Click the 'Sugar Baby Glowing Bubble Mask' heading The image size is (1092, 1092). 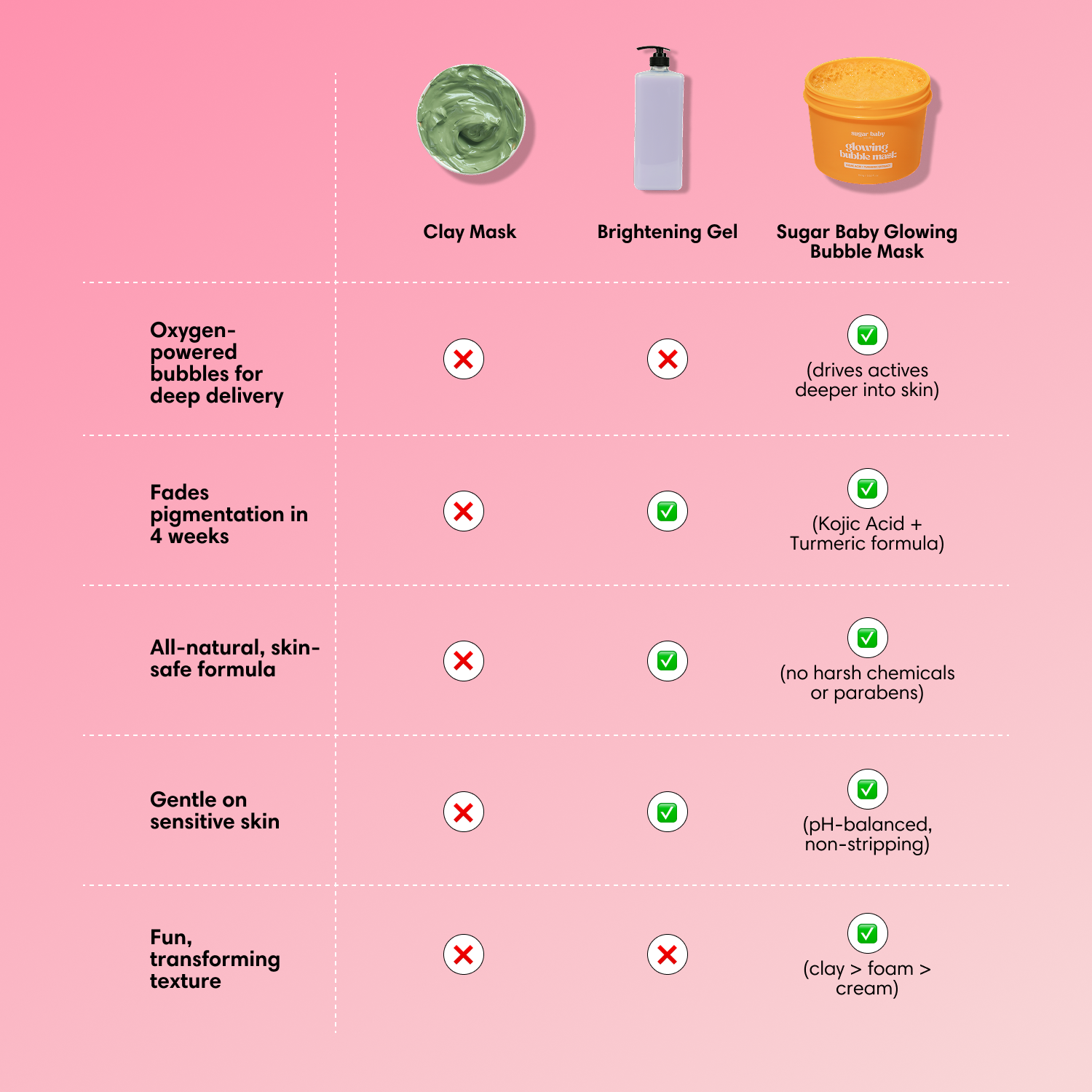[x=866, y=242]
